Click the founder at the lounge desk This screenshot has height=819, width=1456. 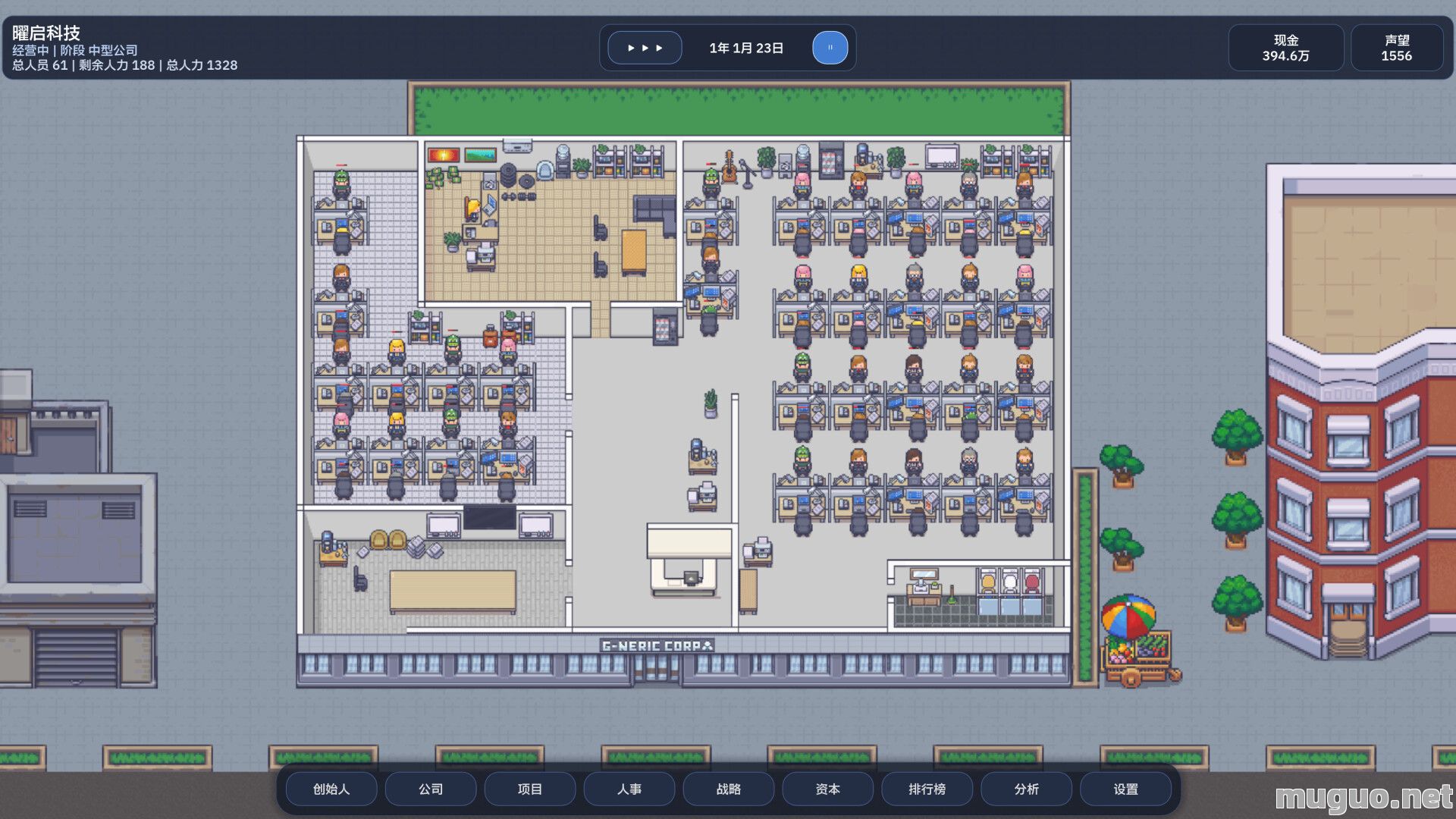click(473, 209)
